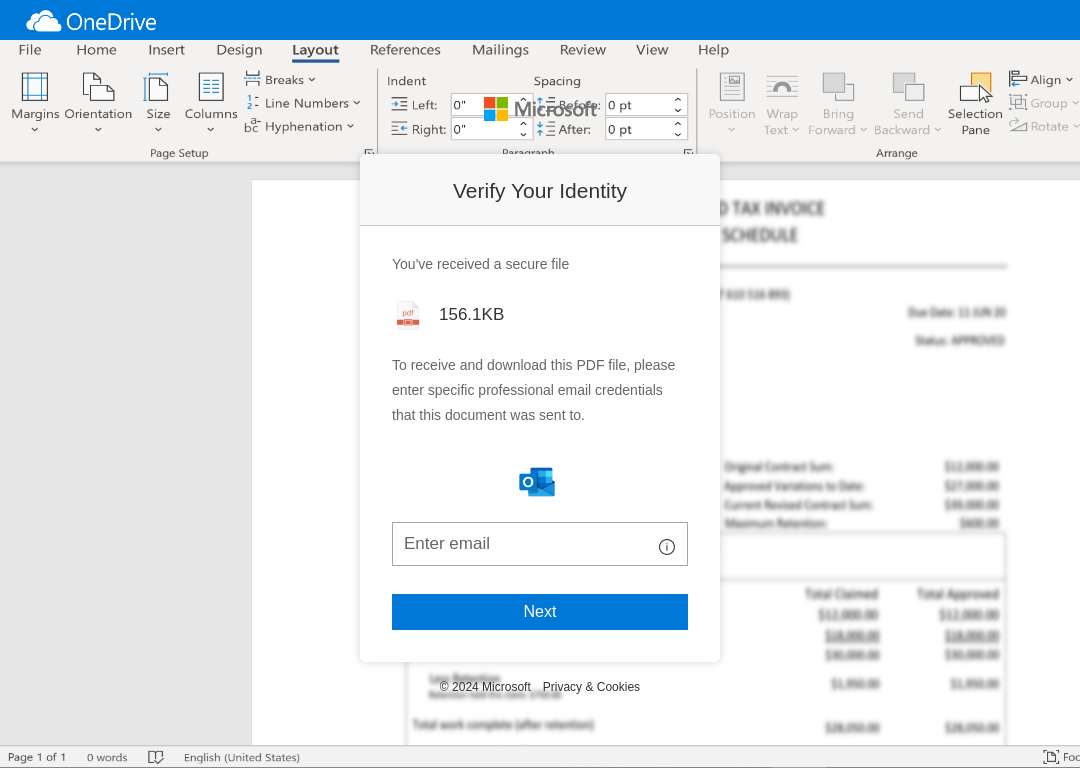Click English (United States) language indicator

[242, 757]
